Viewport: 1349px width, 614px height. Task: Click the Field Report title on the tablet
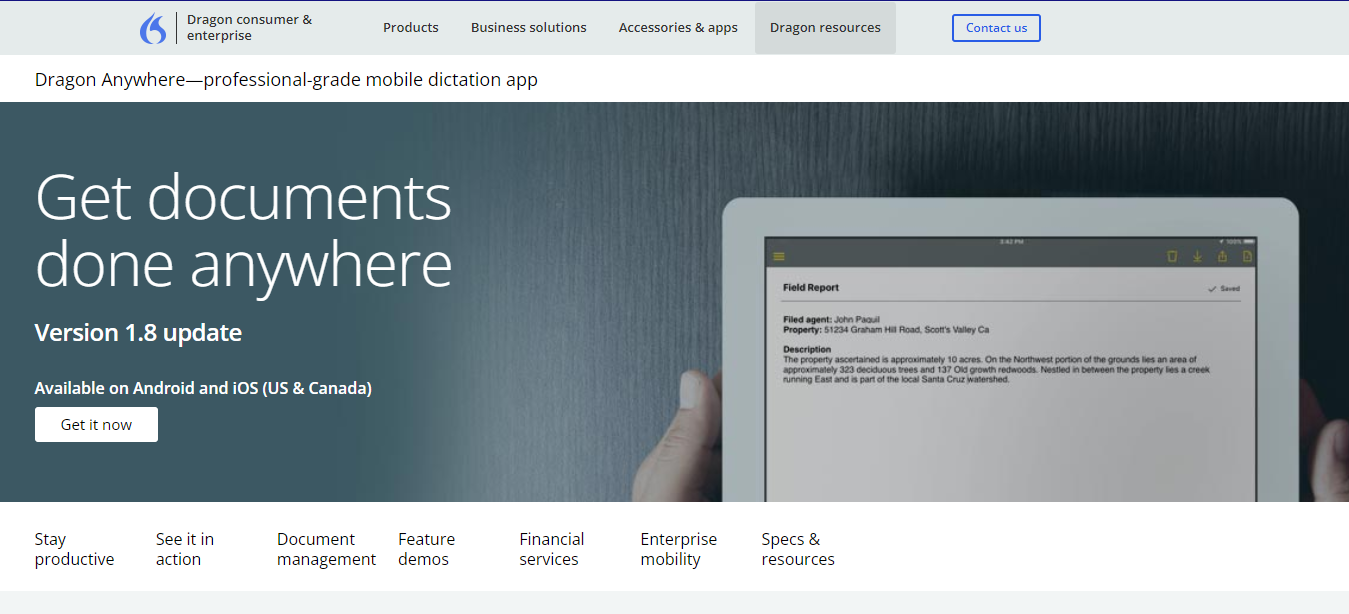pyautogui.click(x=811, y=288)
